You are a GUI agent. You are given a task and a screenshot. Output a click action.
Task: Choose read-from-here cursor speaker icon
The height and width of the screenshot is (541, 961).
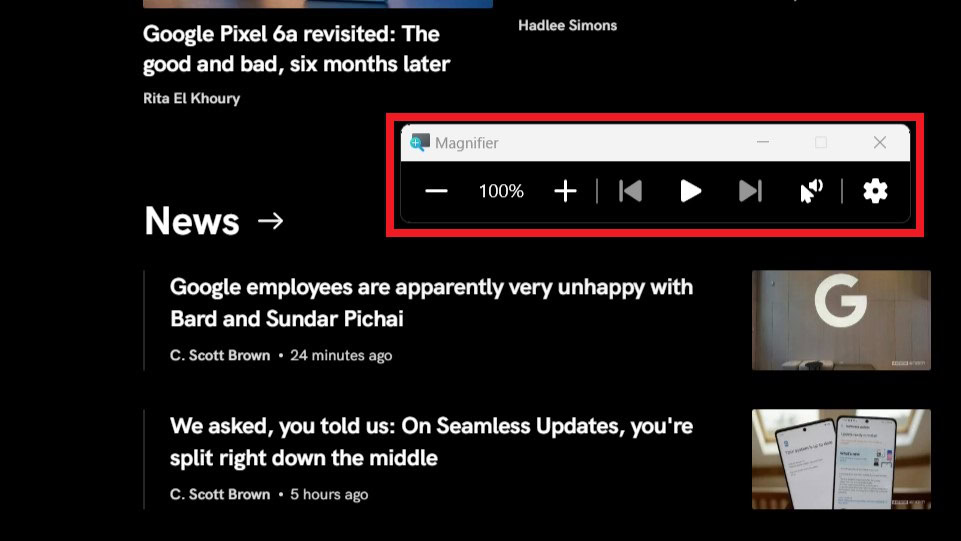(x=811, y=191)
